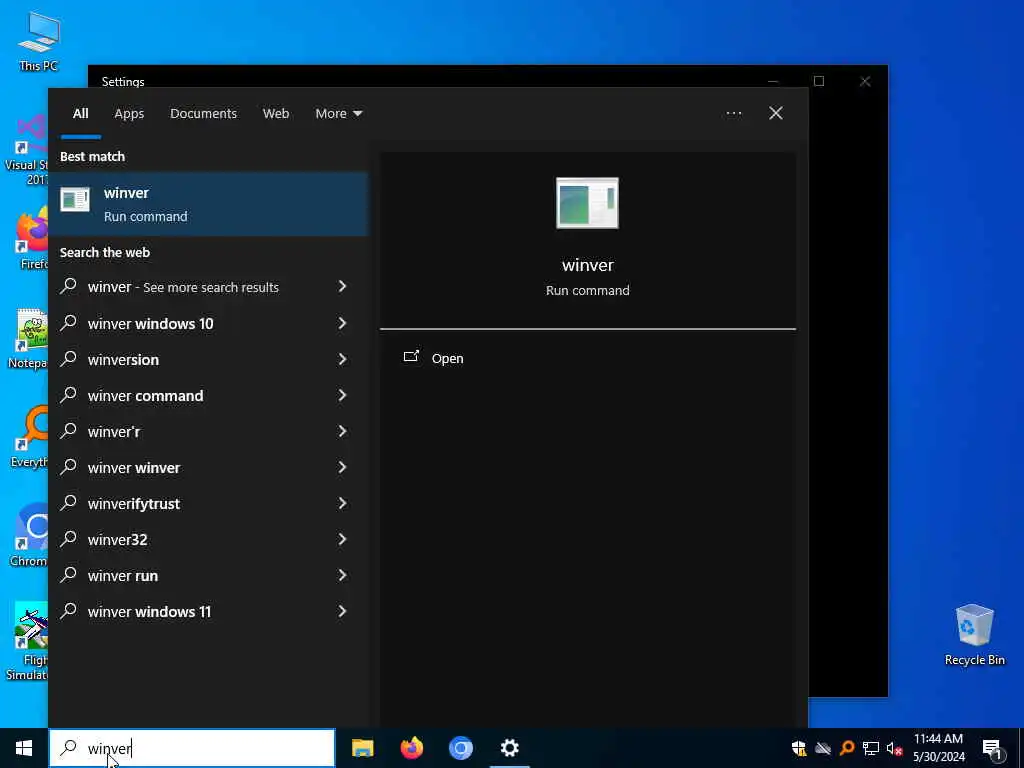The height and width of the screenshot is (768, 1024).
Task: Select 'winver windows 11' web suggestion
Action: [149, 612]
